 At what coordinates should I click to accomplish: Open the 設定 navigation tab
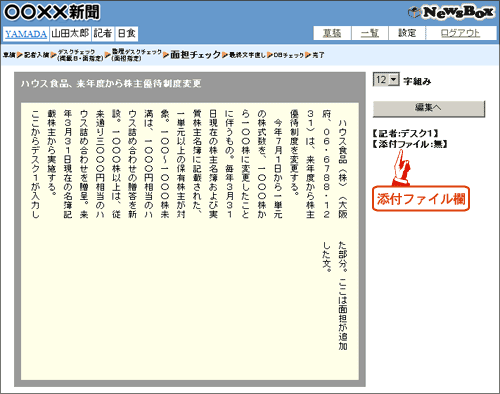407,33
